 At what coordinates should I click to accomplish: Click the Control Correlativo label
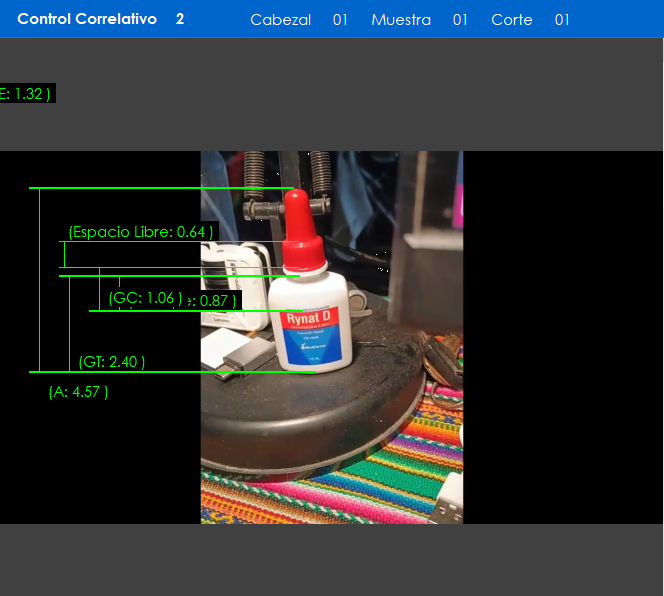pos(87,19)
